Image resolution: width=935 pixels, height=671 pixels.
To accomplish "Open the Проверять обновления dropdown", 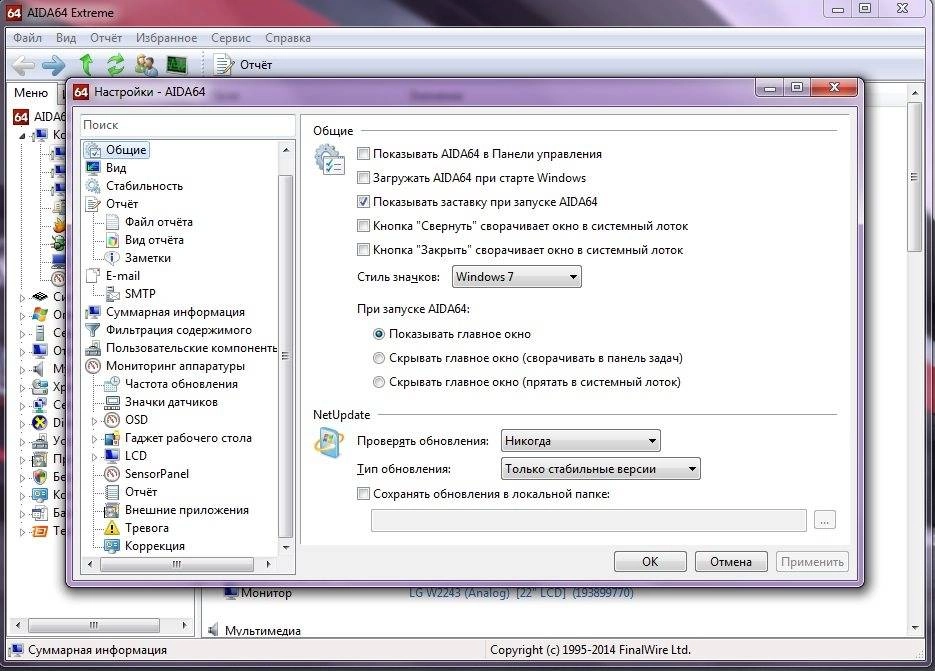I will 580,441.
